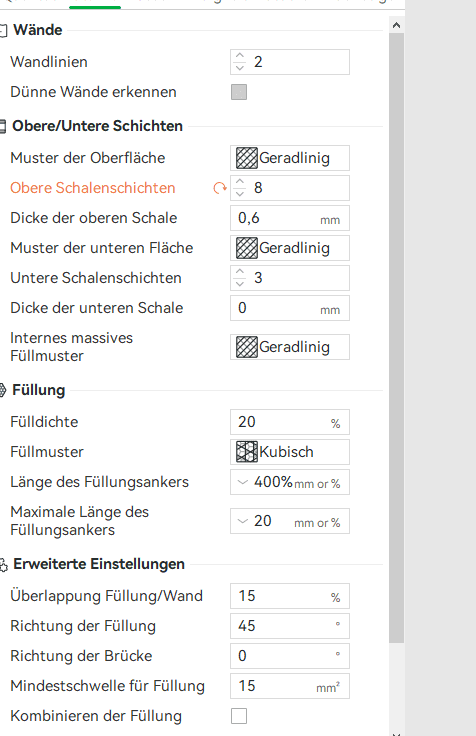
Task: Open Muster der unteren Fläche dropdown
Action: [290, 248]
